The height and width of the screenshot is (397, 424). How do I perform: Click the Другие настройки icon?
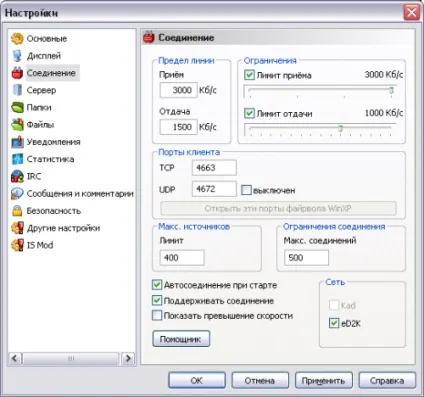pos(17,228)
